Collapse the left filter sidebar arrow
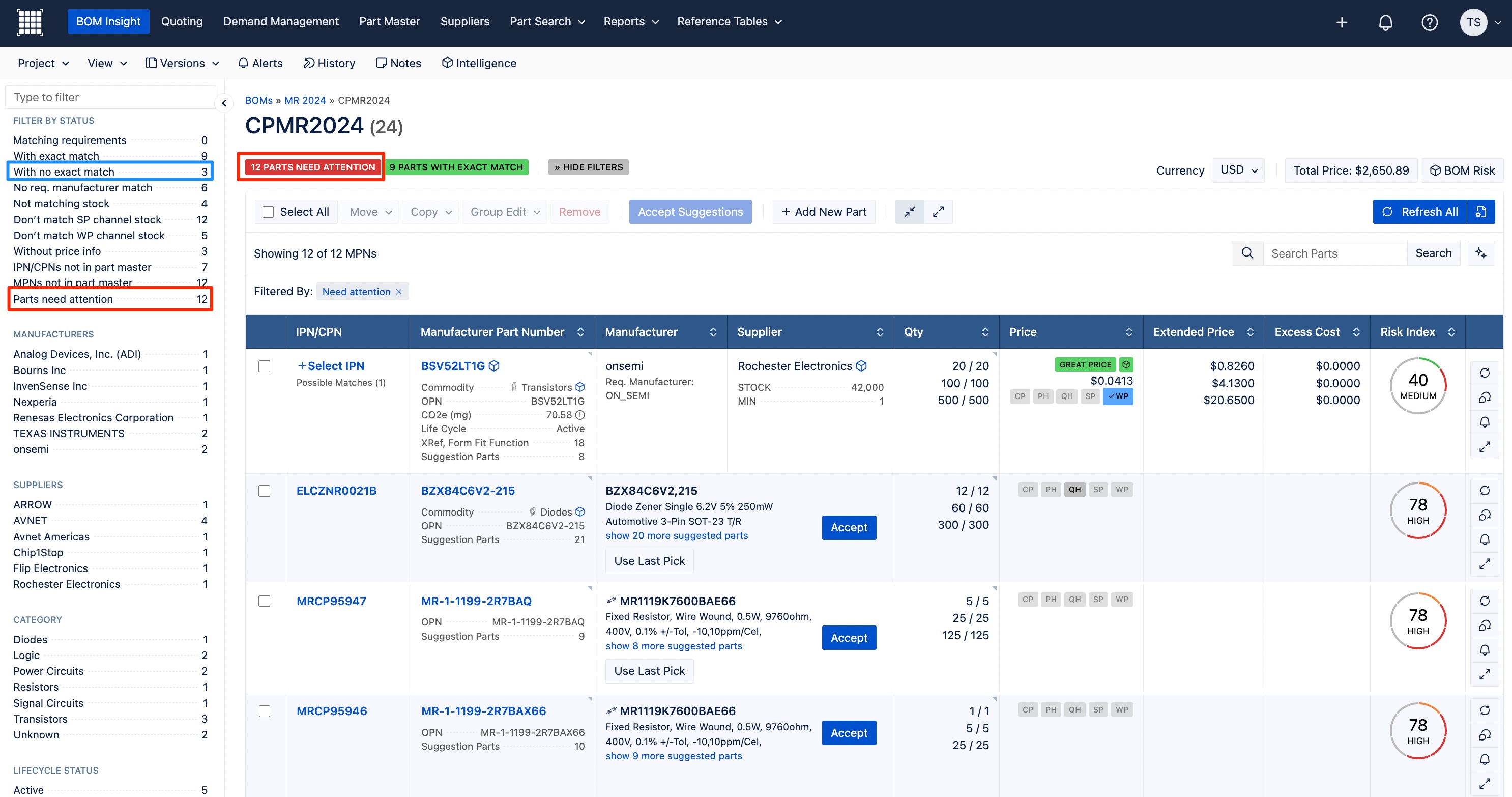 [x=224, y=103]
